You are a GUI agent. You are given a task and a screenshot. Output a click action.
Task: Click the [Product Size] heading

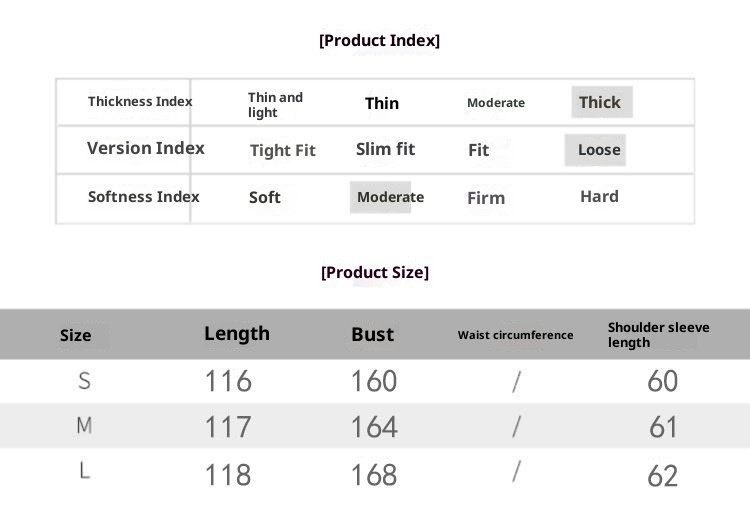click(x=375, y=273)
